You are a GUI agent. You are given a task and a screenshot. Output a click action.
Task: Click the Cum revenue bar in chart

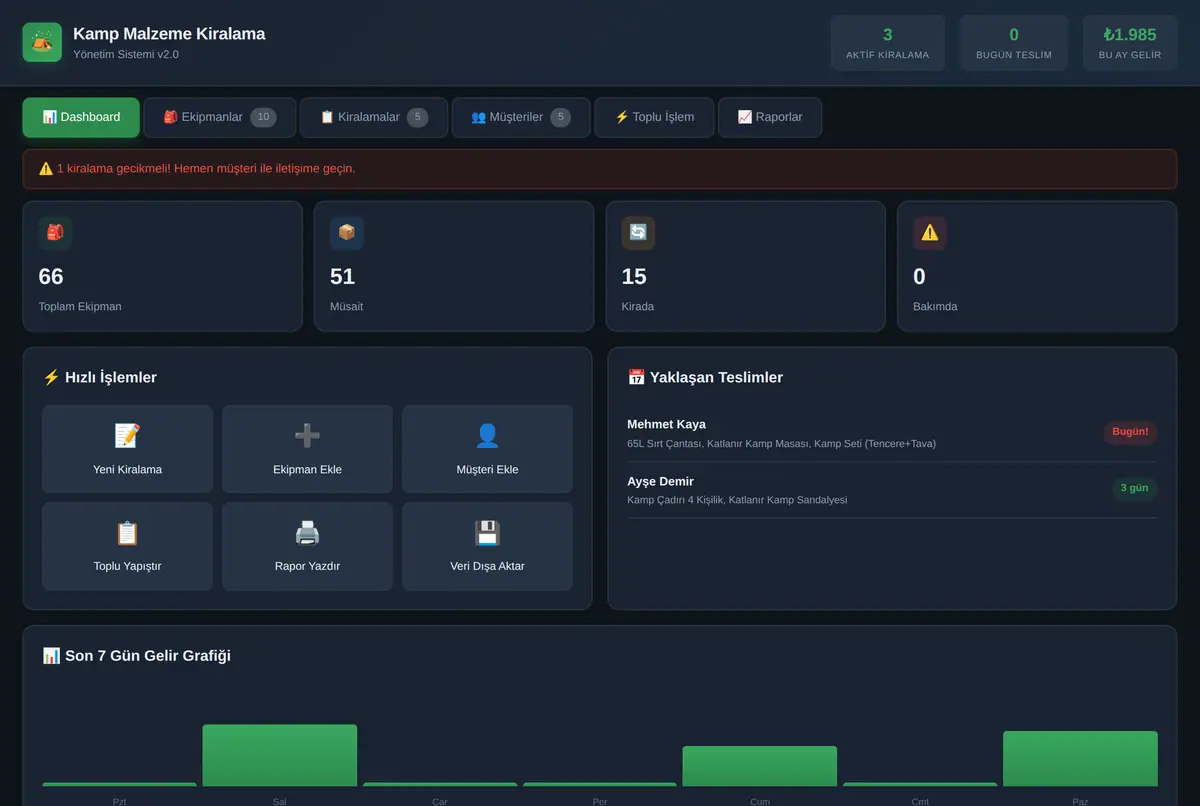click(760, 766)
